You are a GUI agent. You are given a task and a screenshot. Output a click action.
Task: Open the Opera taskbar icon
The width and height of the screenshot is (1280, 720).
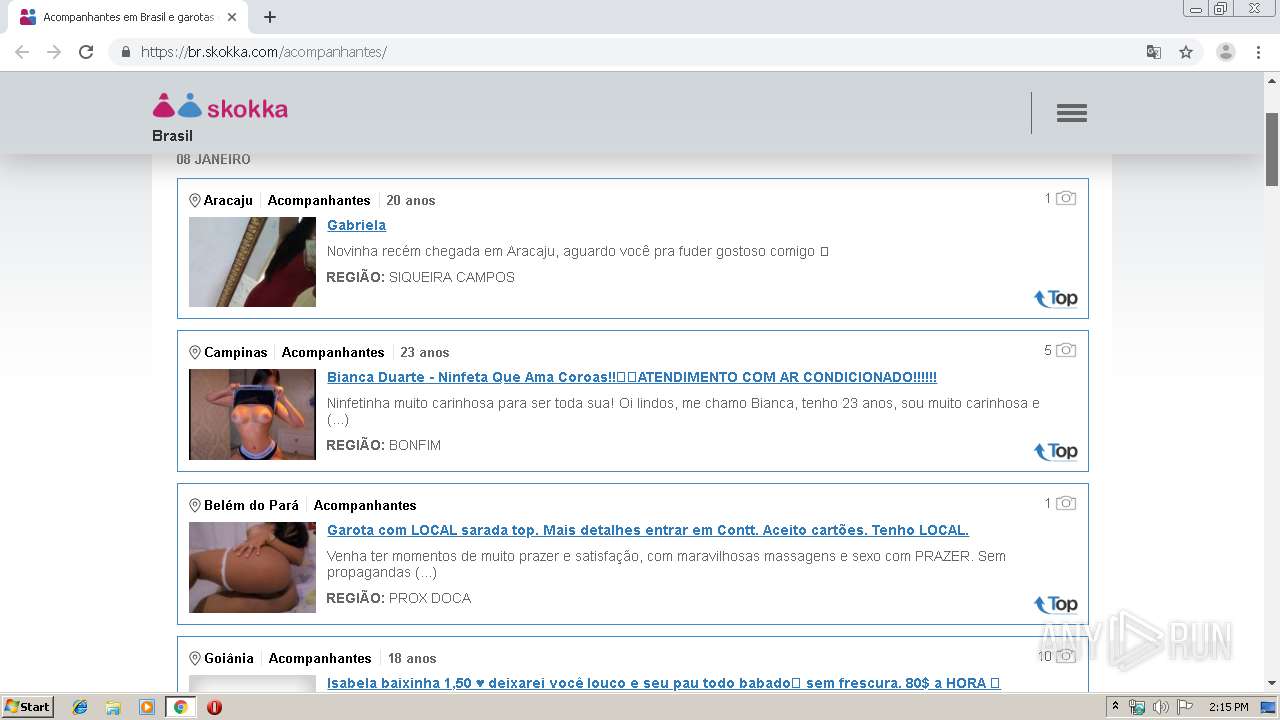pyautogui.click(x=214, y=707)
